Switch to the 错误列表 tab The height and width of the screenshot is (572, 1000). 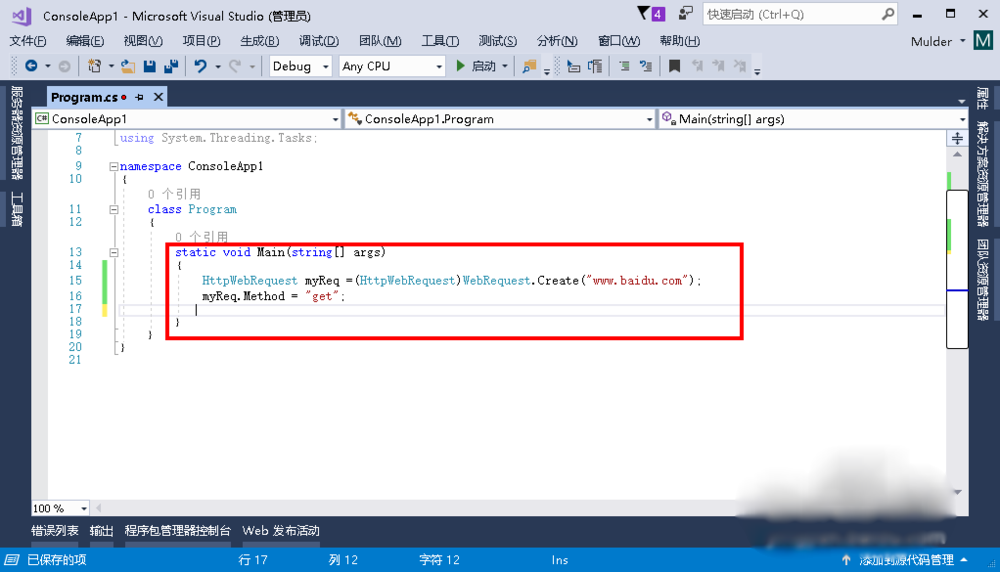[54, 531]
